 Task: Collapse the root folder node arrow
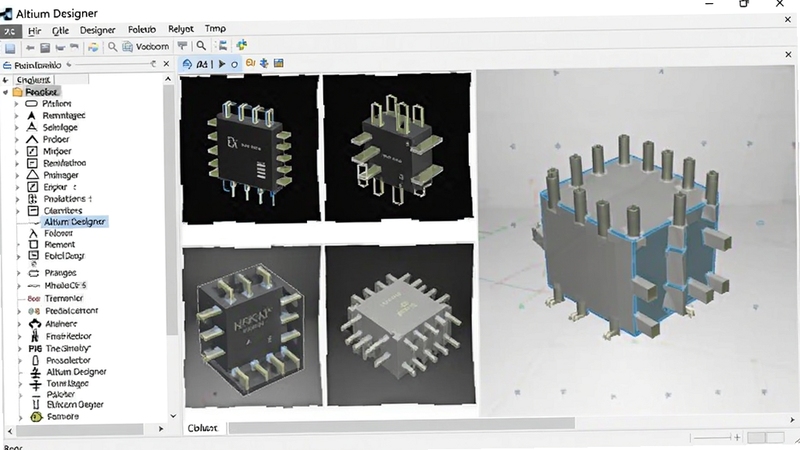6,92
